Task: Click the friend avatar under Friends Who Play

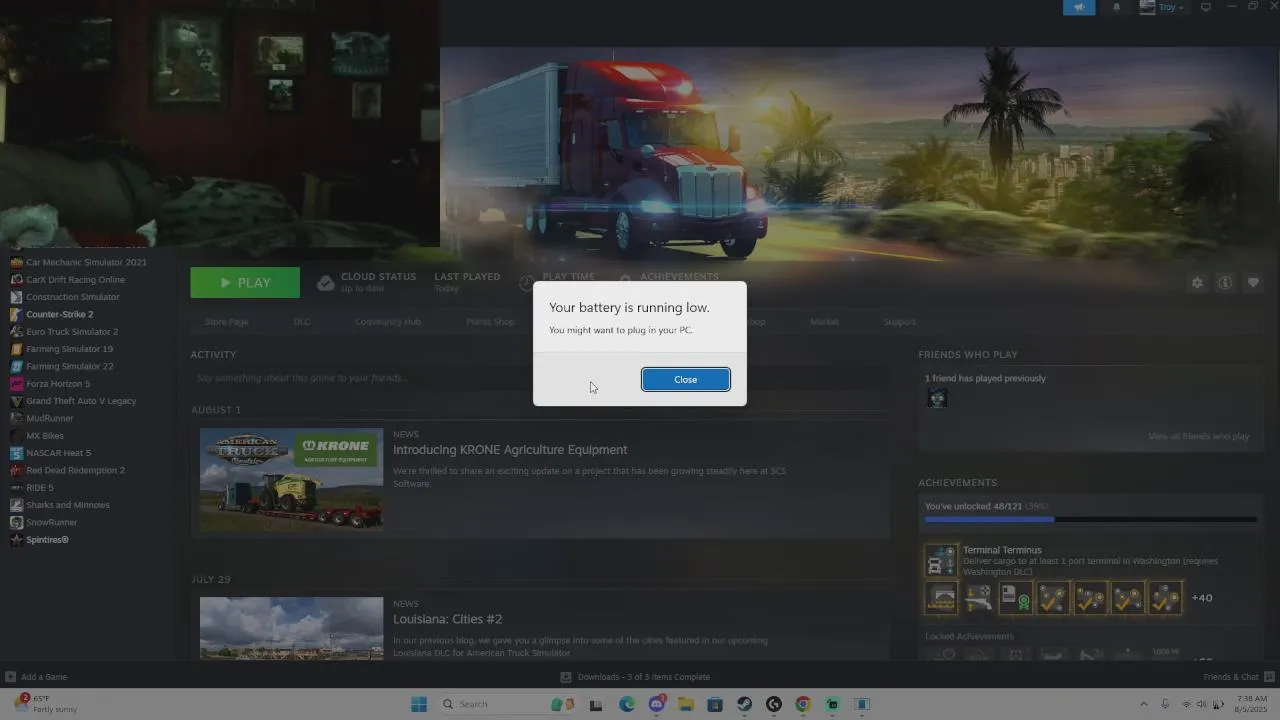Action: (x=937, y=398)
